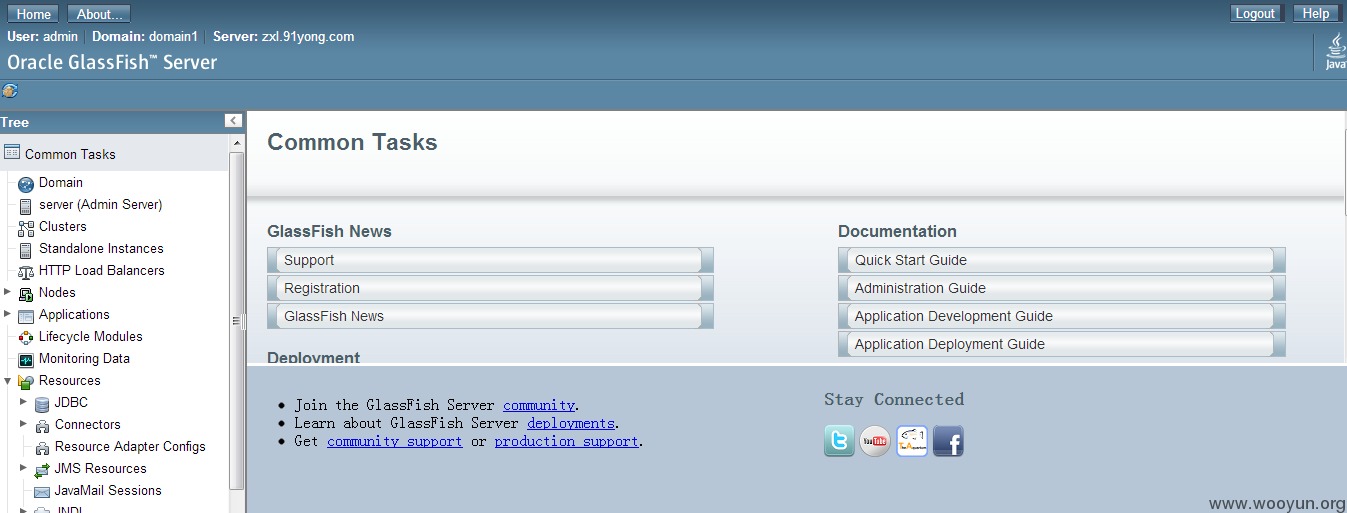Select the Resources tree item
The image size is (1347, 513).
point(70,380)
